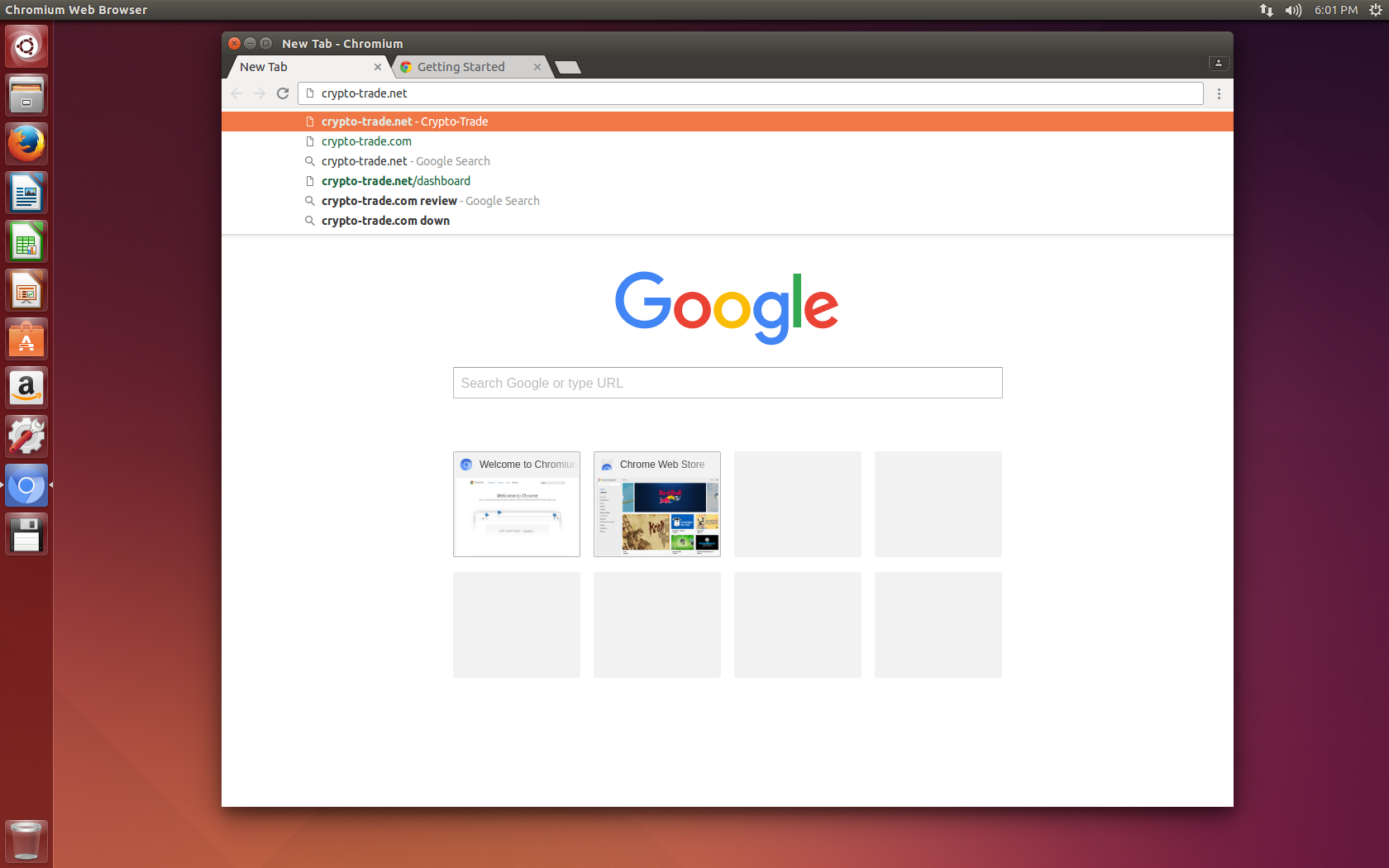This screenshot has width=1389, height=868.
Task: Open a new tab with the tab-strip button
Action: (x=568, y=68)
